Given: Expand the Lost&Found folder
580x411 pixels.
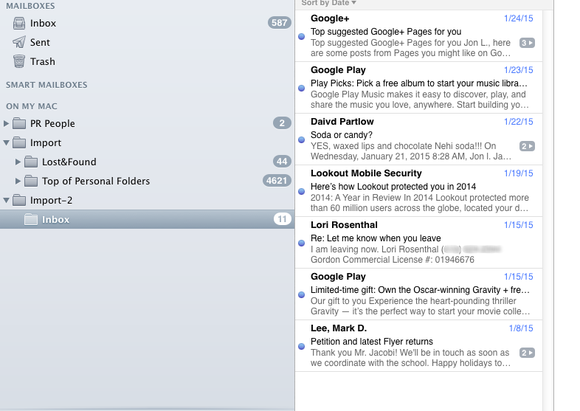Looking at the screenshot, I should coord(18,162).
